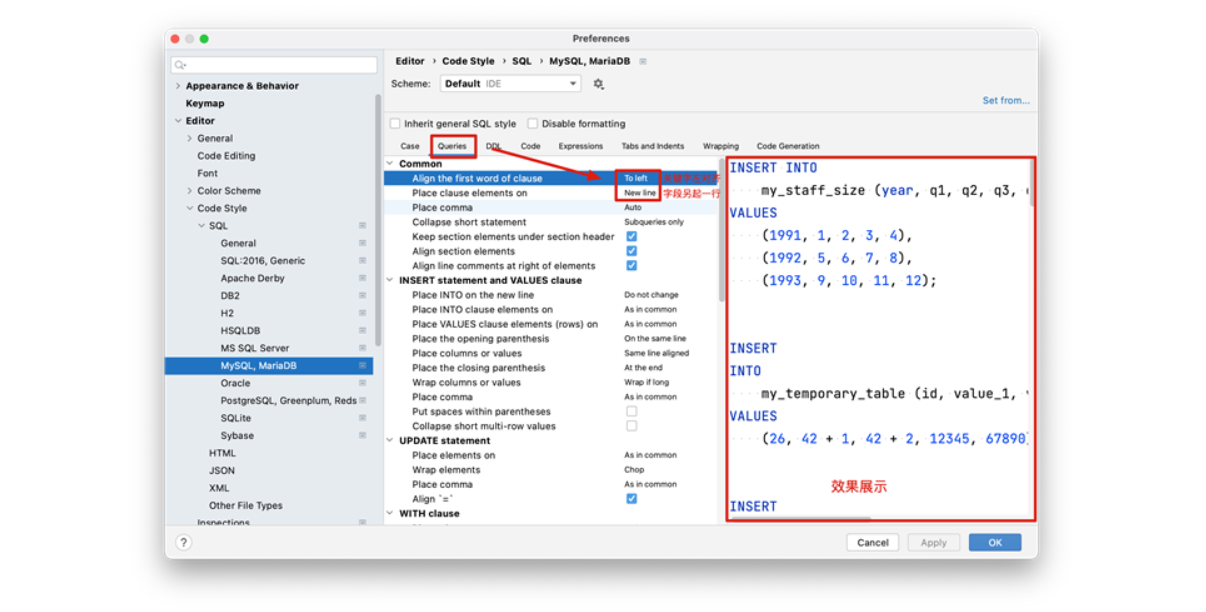This screenshot has height=612, width=1206.
Task: Collapse the Editor tree node
Action: tap(178, 121)
